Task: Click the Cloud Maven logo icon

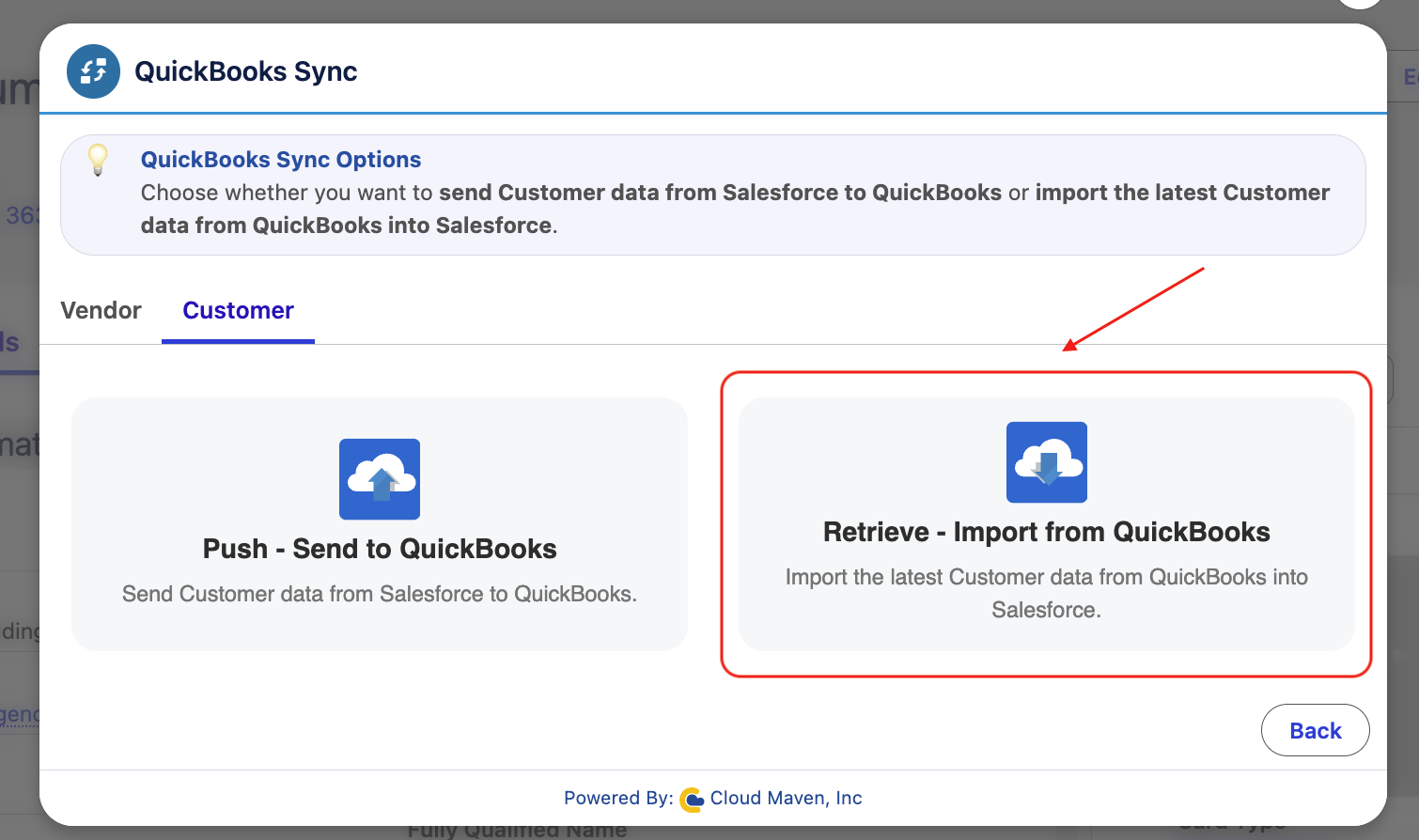Action: coord(692,800)
